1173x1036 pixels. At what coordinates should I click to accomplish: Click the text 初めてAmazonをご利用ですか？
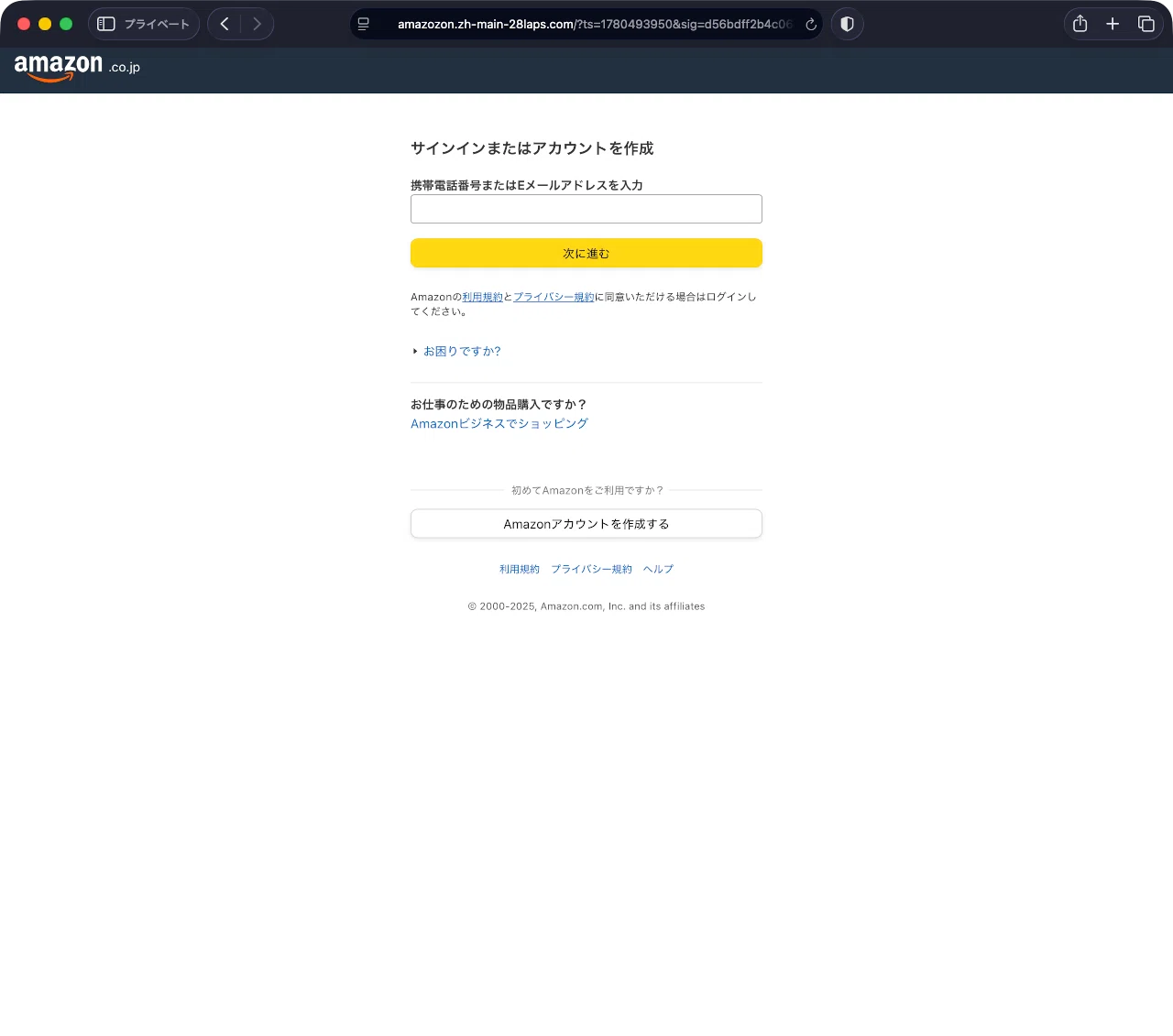(x=586, y=490)
